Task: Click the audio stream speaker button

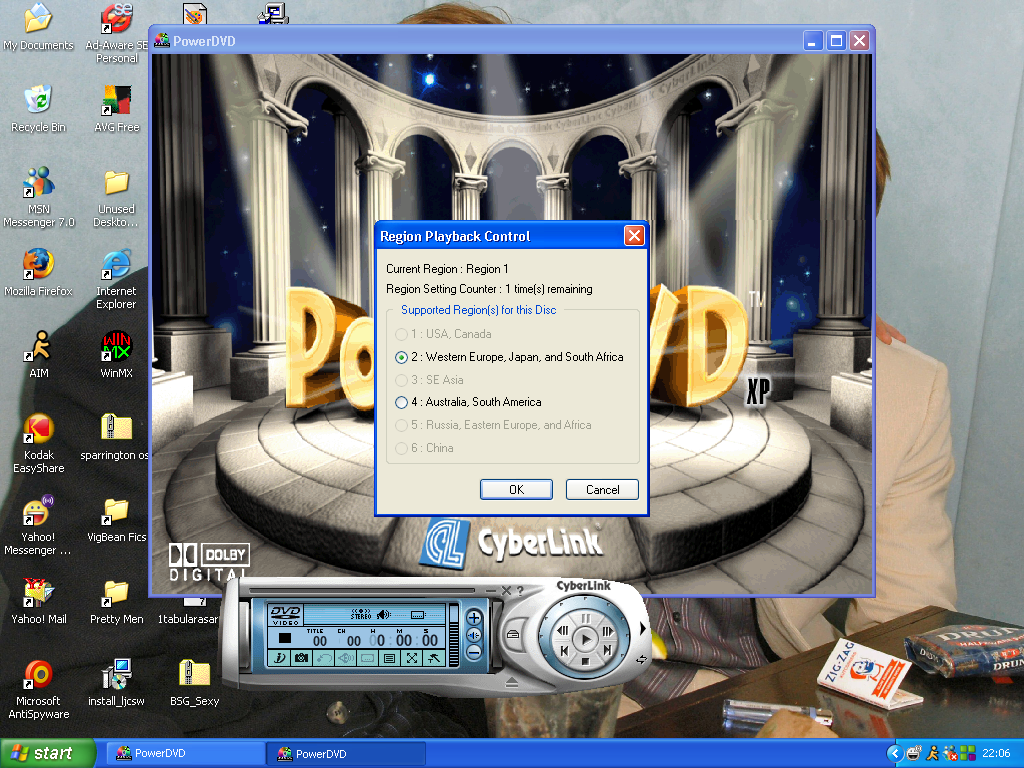Action: click(x=345, y=658)
